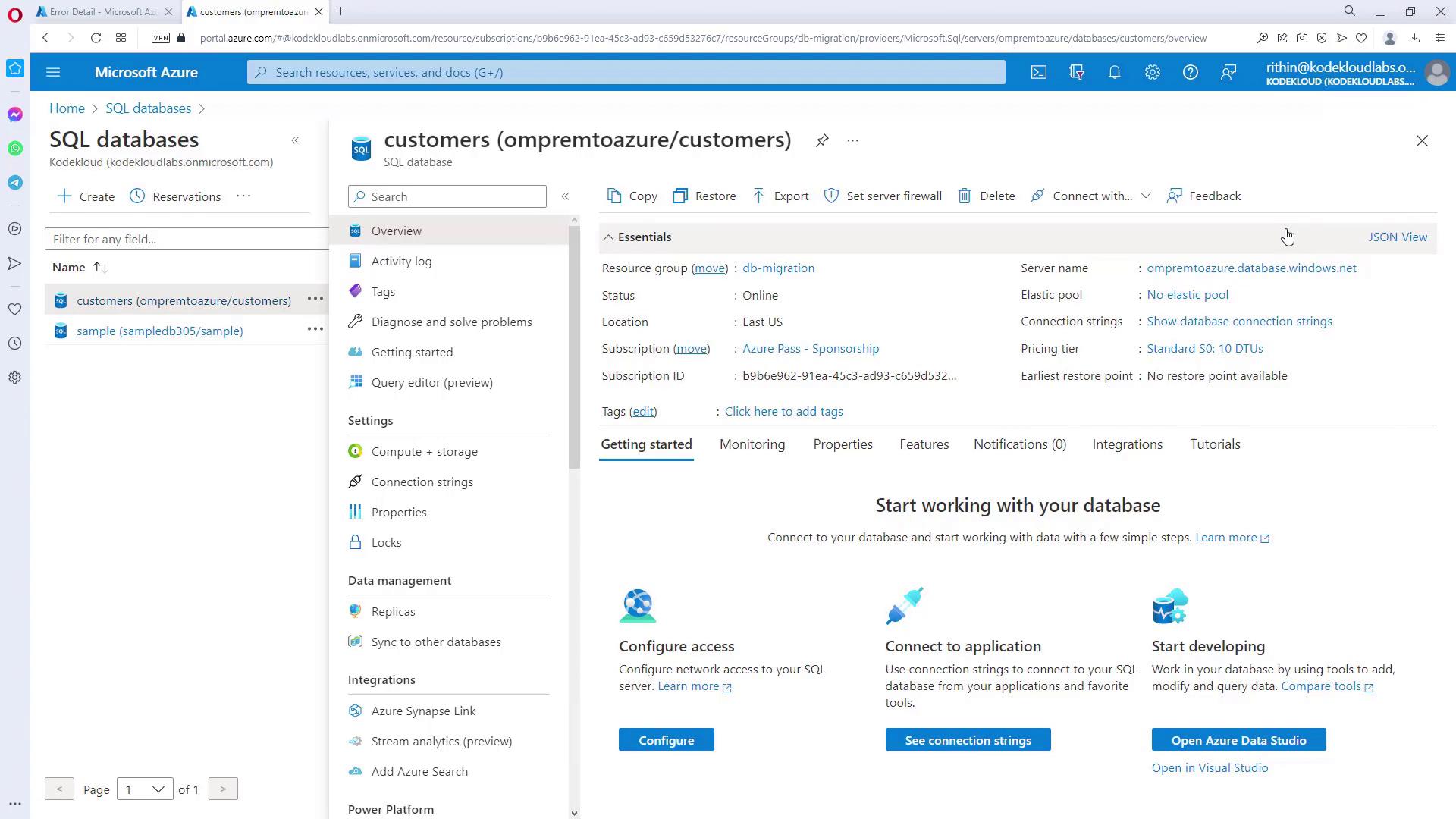Open the notifications bell
1456x819 pixels.
[1114, 72]
